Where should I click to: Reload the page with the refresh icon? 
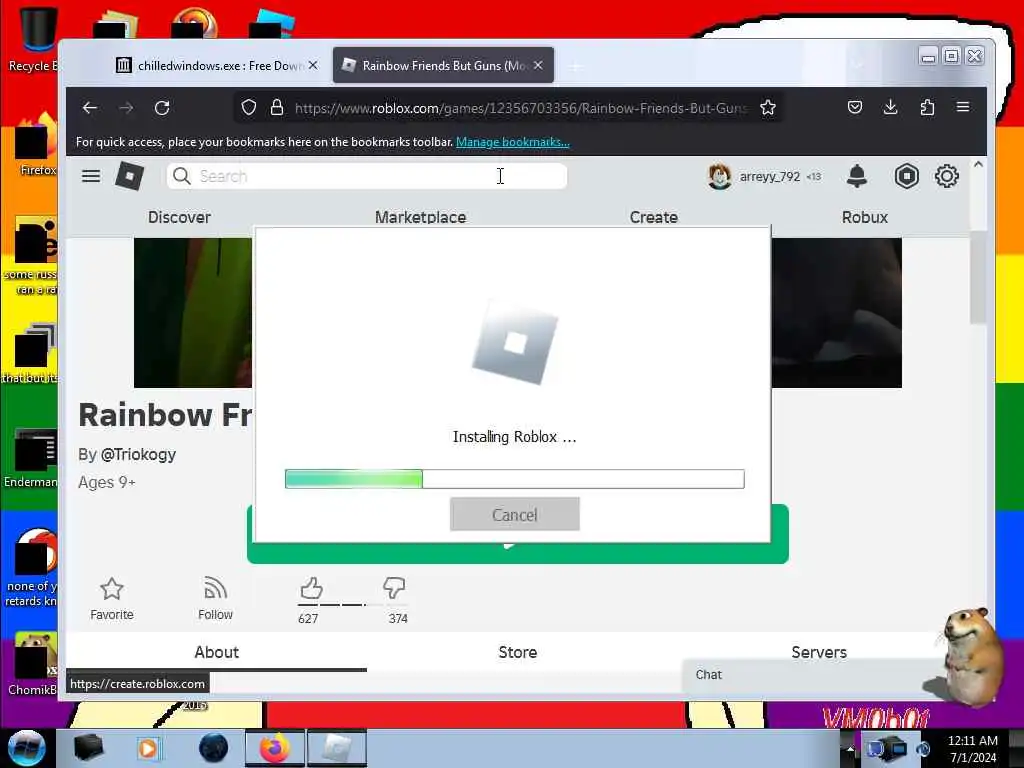pos(162,108)
